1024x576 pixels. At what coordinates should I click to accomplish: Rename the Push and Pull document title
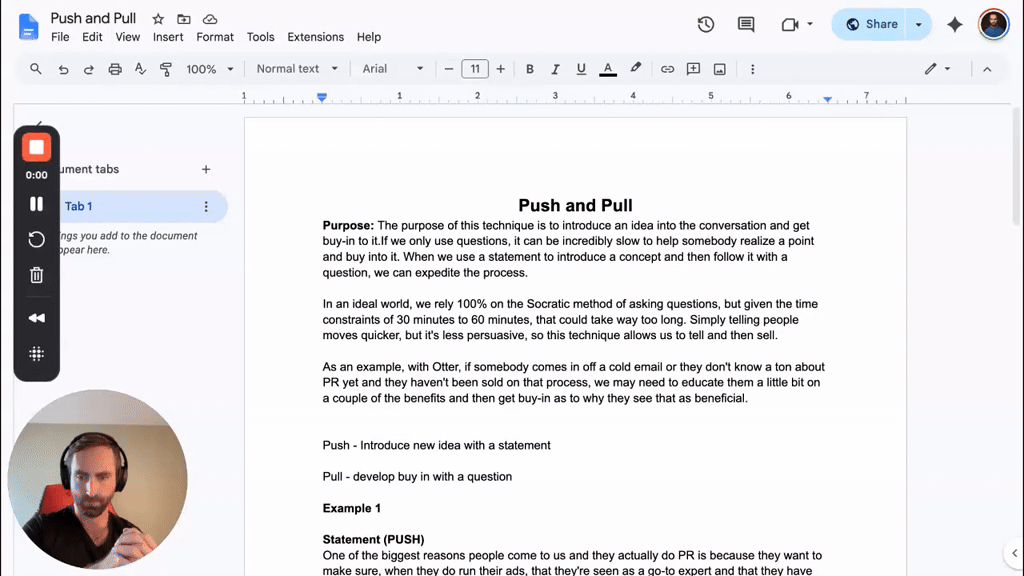tap(93, 18)
